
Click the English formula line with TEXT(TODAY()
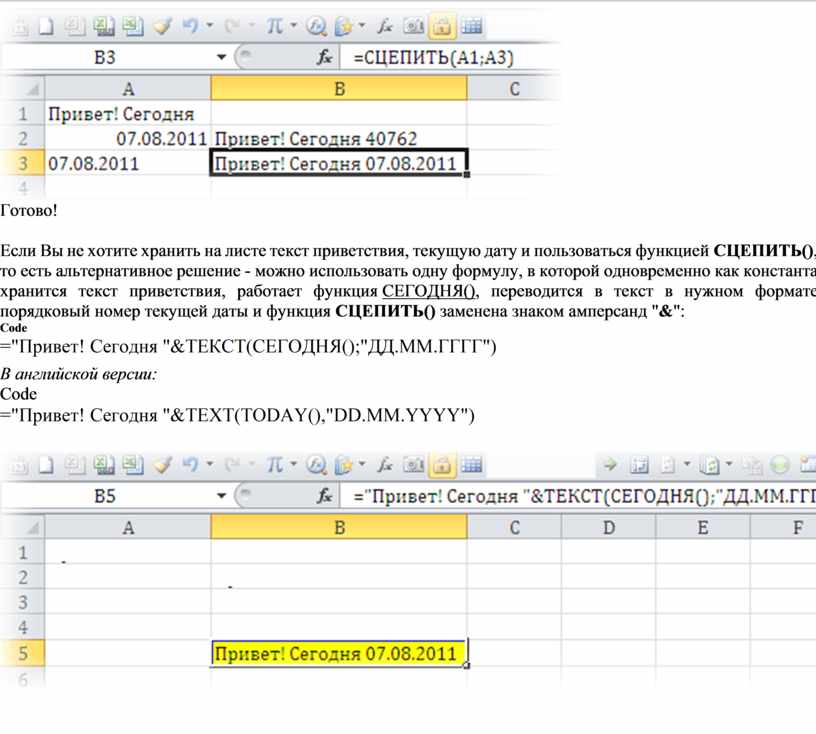[x=237, y=415]
